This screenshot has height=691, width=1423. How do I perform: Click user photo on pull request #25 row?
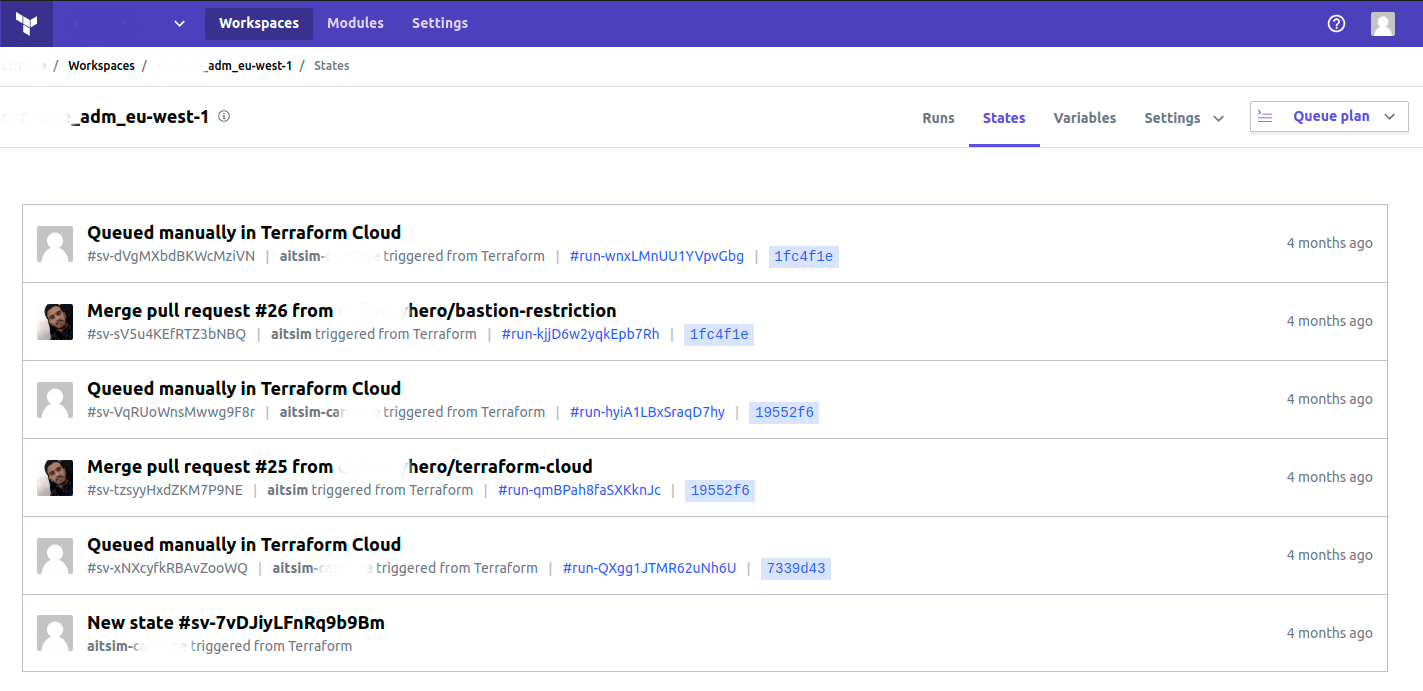click(55, 478)
